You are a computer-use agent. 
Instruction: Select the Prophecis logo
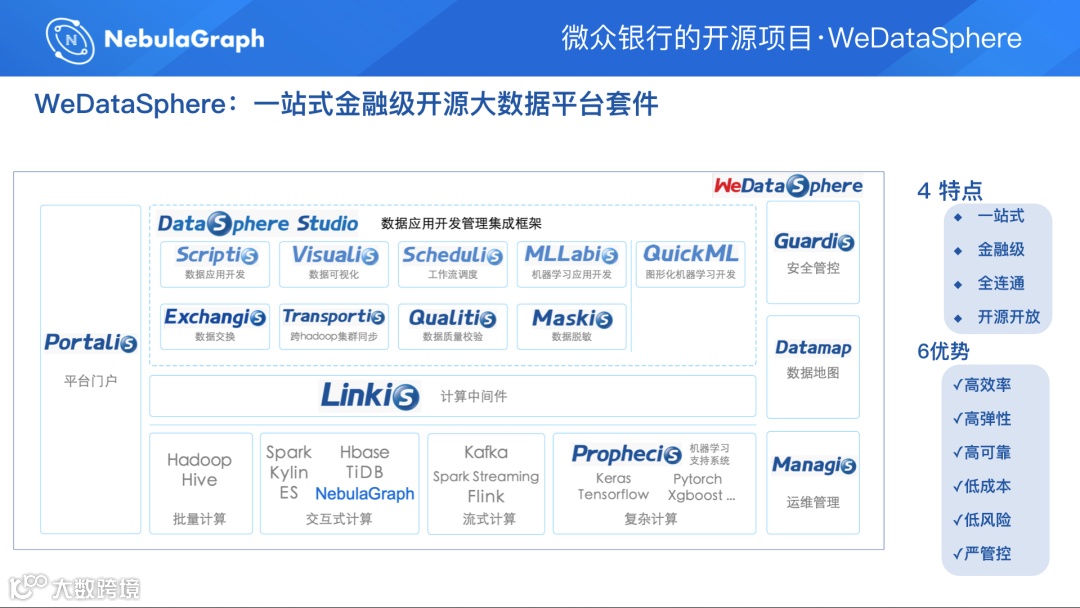pos(627,454)
